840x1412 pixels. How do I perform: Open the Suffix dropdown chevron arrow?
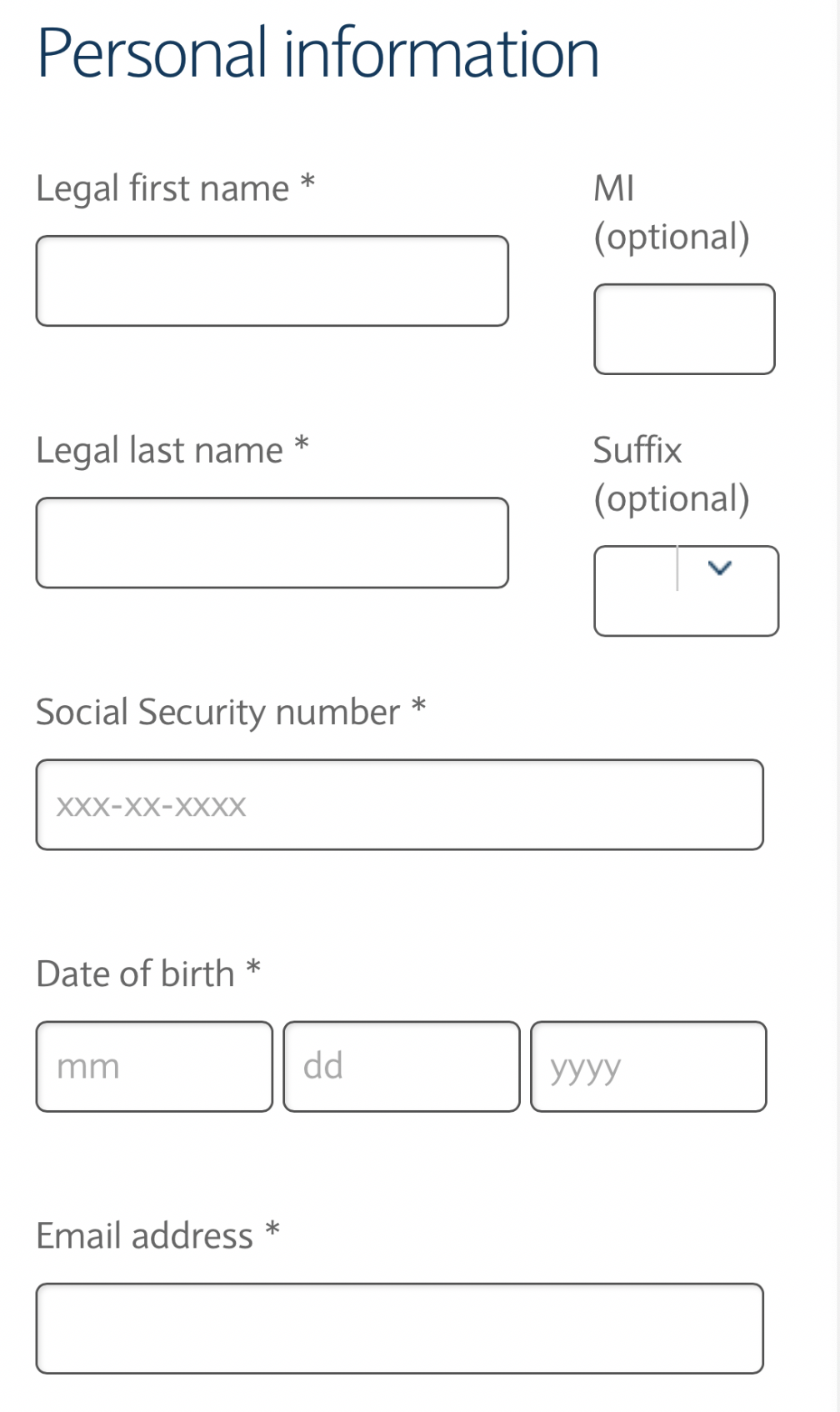coord(719,568)
